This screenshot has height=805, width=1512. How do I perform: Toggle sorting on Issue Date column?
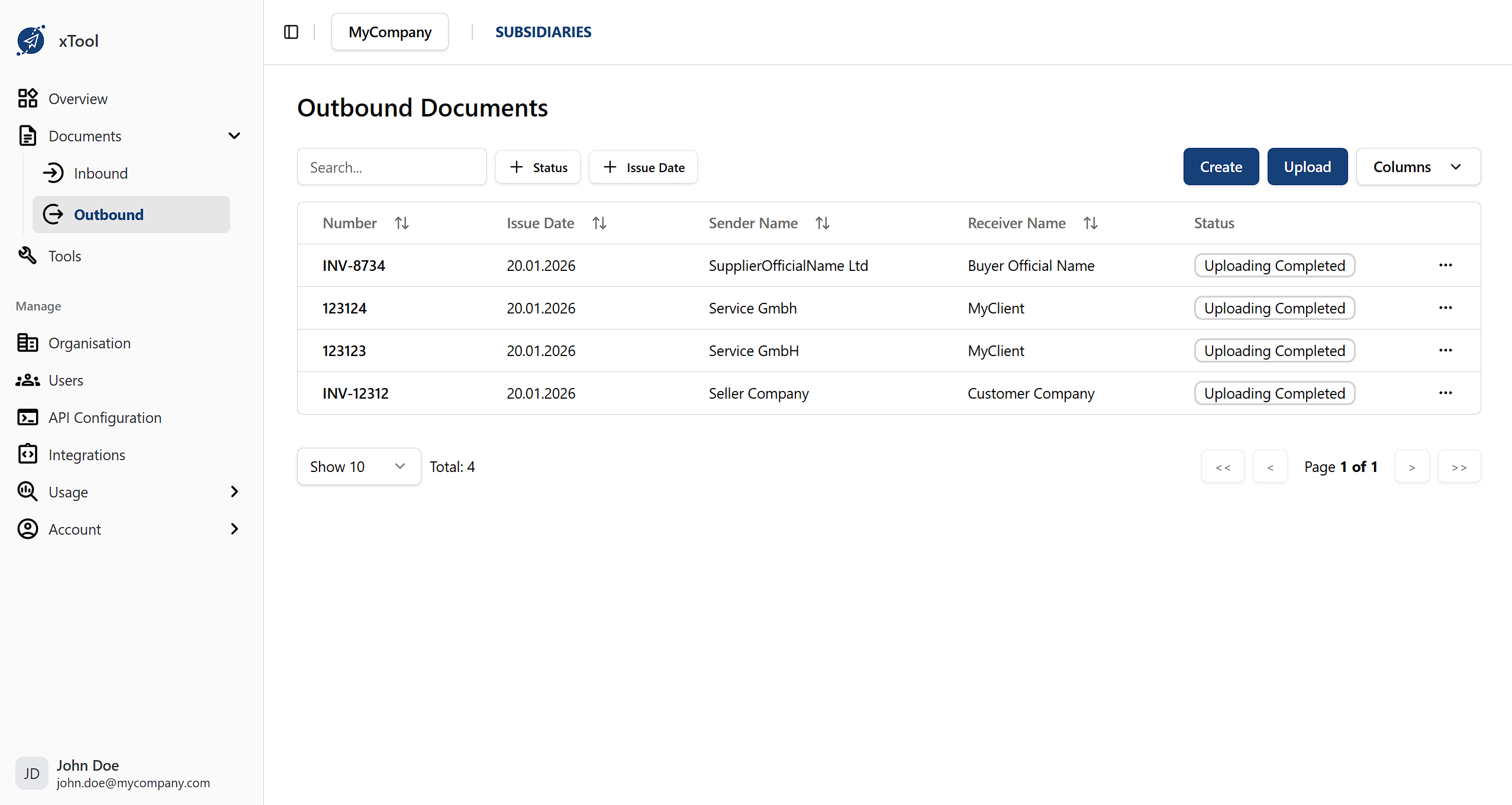(x=599, y=222)
